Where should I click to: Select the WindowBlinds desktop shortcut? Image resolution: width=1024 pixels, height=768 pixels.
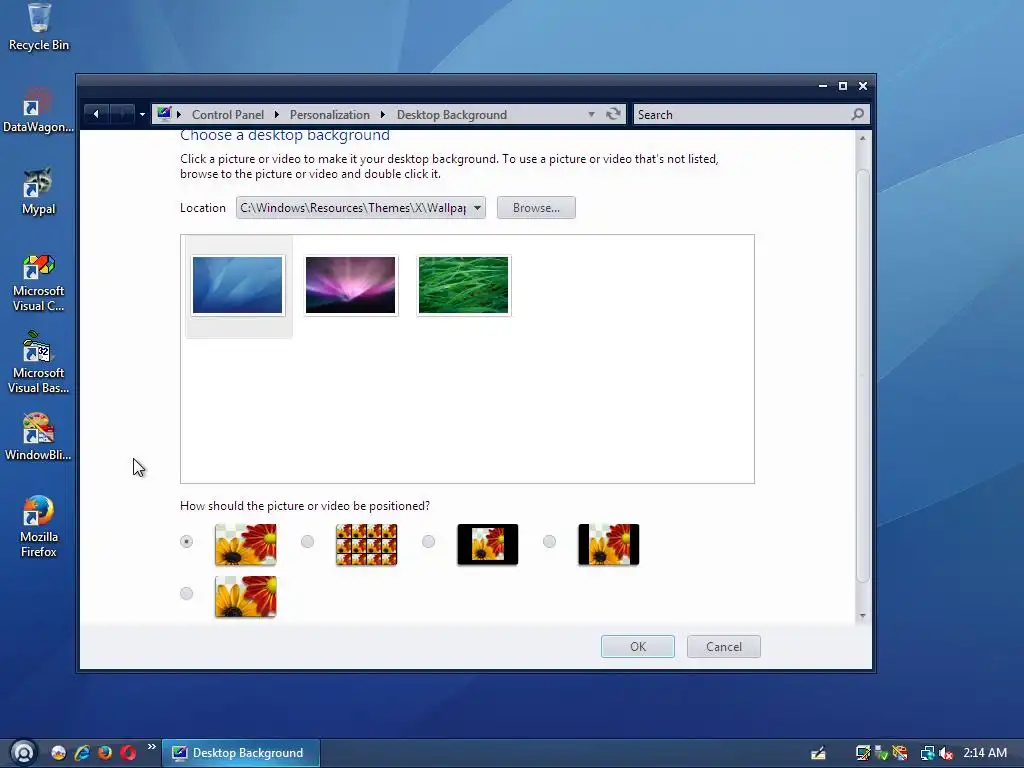point(38,438)
